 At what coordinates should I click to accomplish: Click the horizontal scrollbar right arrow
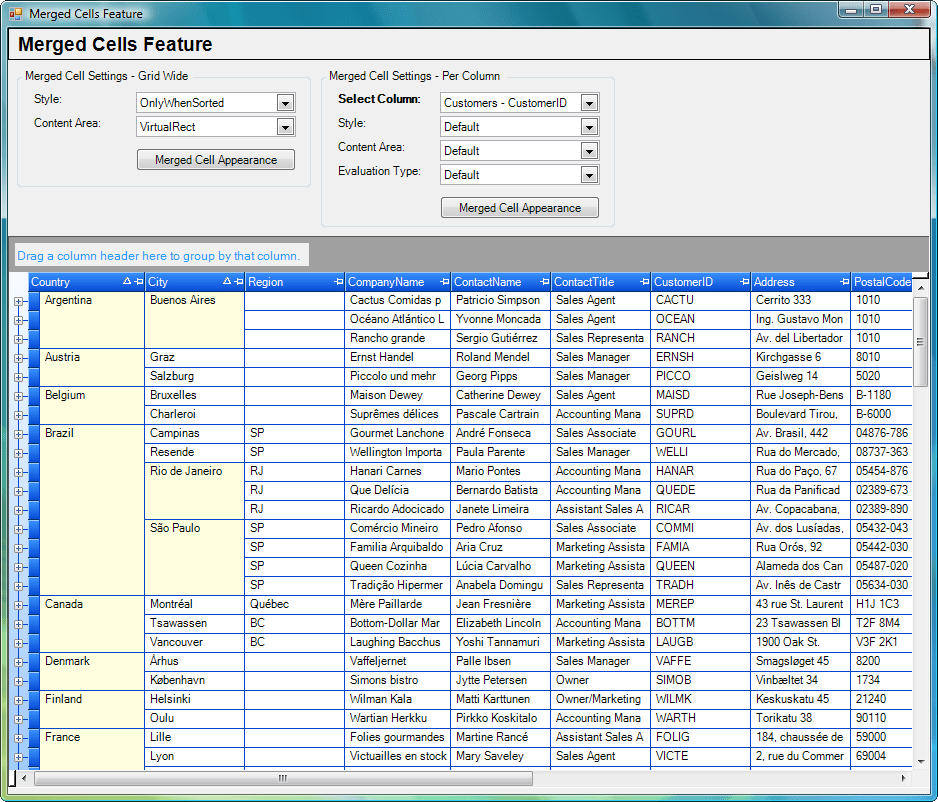(904, 778)
